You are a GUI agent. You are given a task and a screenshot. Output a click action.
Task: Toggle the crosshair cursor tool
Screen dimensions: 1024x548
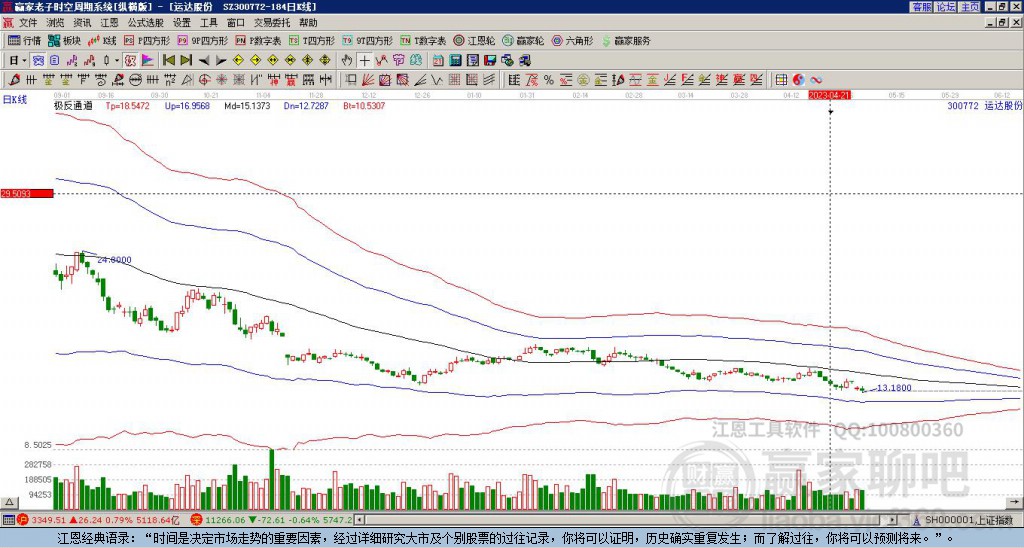point(364,61)
